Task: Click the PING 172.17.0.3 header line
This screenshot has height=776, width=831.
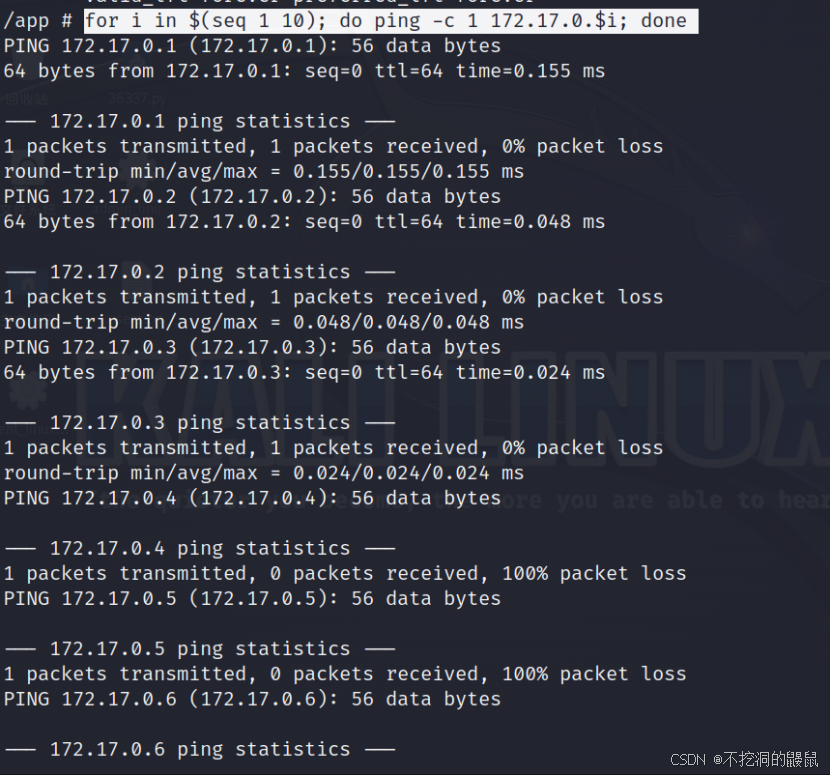Action: click(252, 347)
